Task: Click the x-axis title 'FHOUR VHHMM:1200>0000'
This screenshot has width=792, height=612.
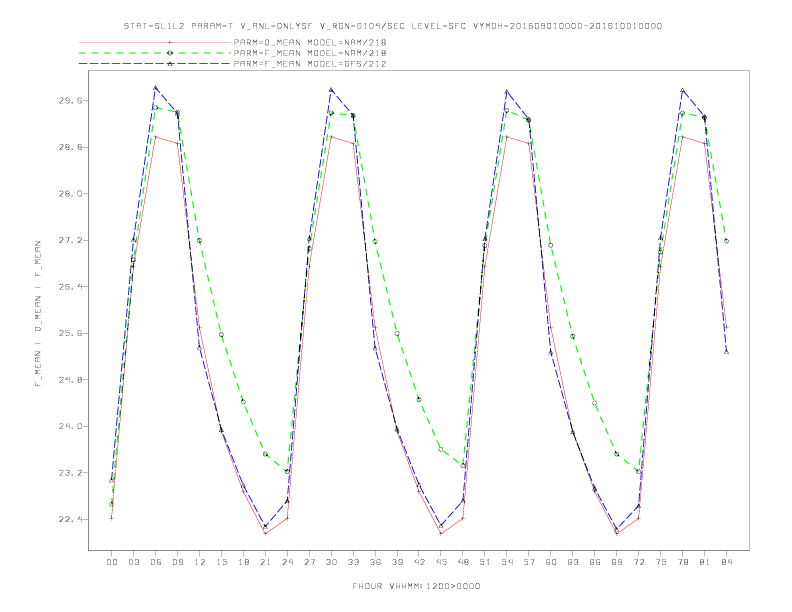Action: [416, 586]
